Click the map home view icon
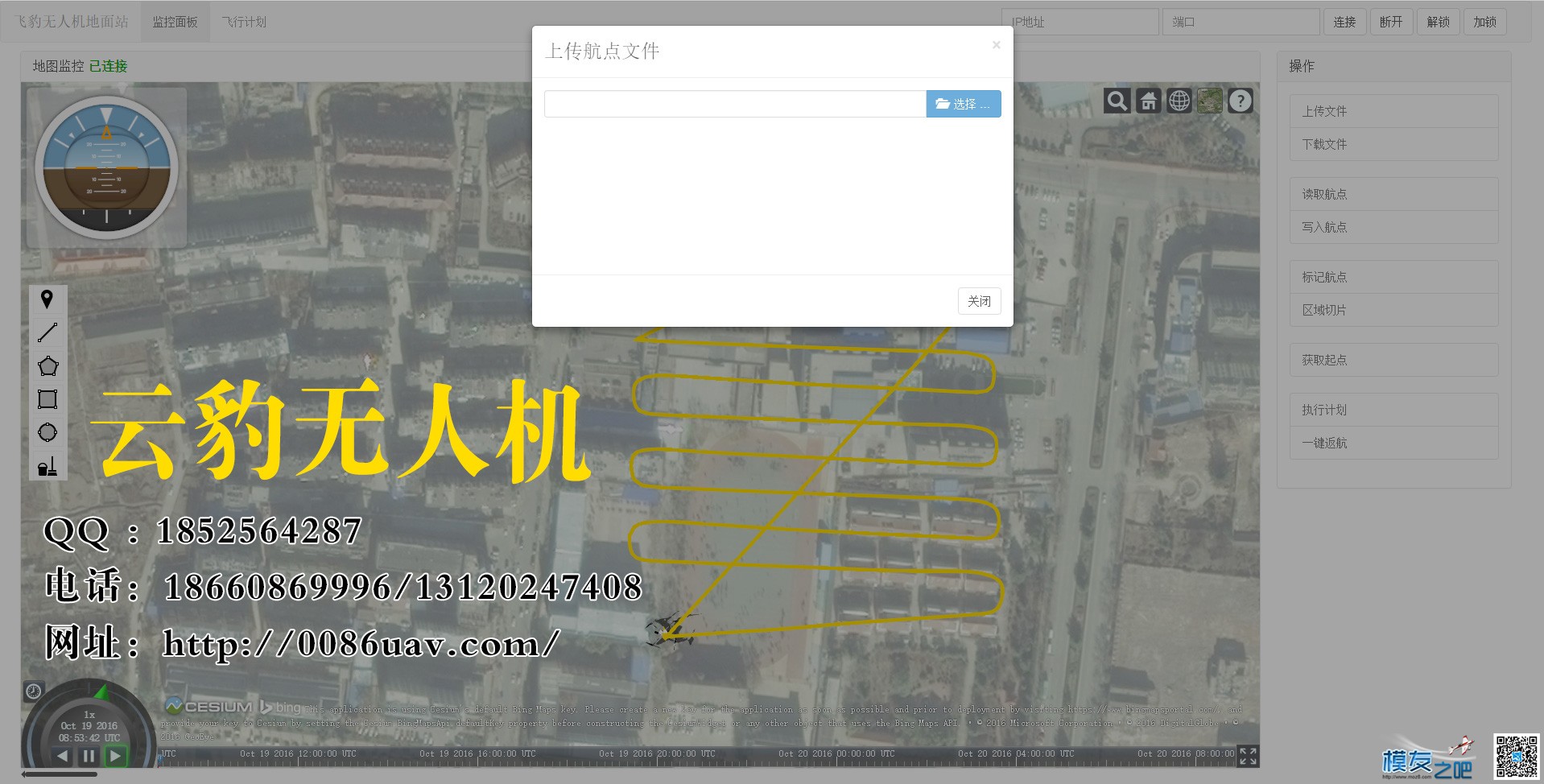This screenshot has height=784, width=1544. click(1148, 101)
